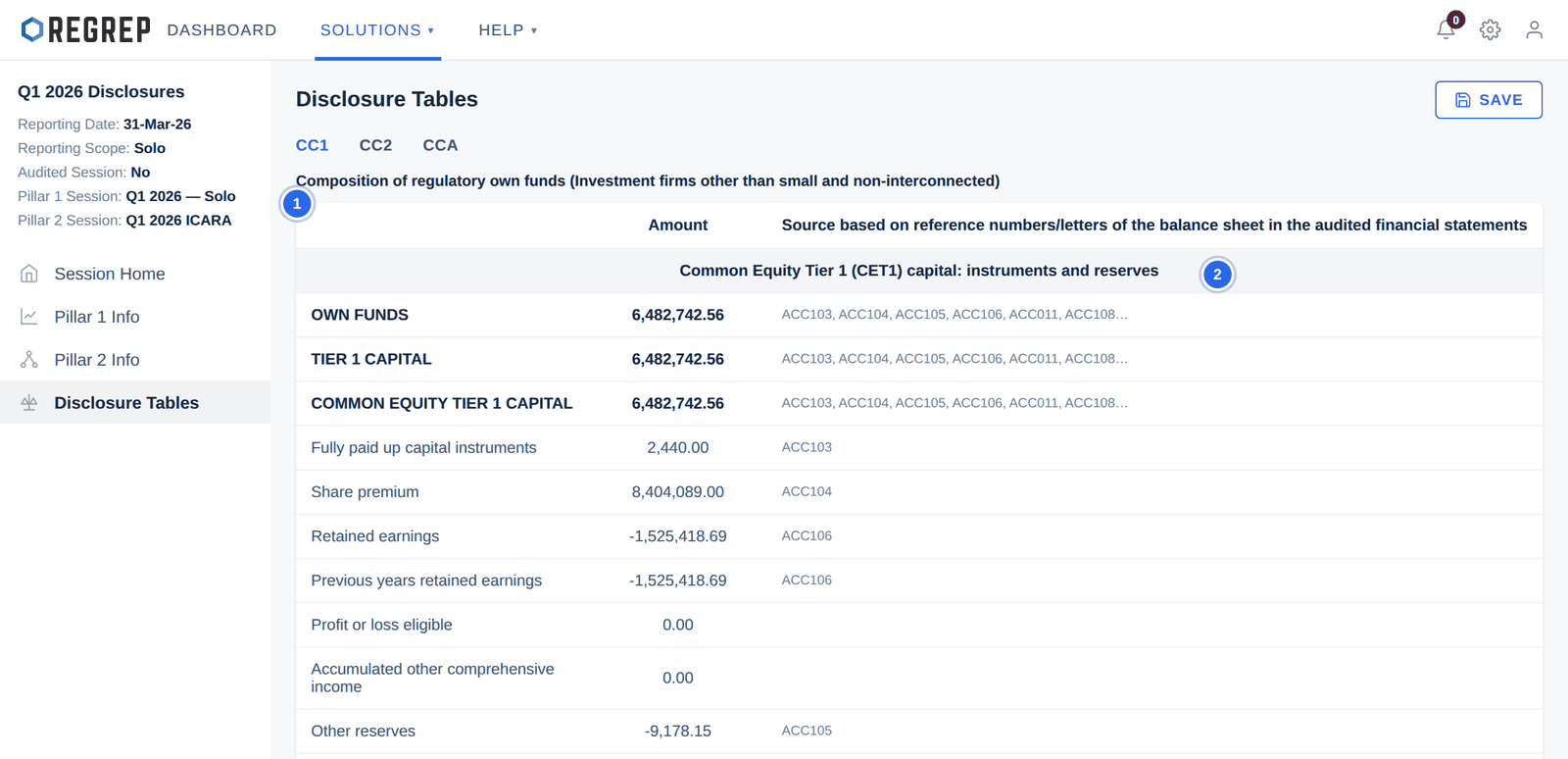Click Reporting Scope value Solo
1568x759 pixels.
point(150,148)
